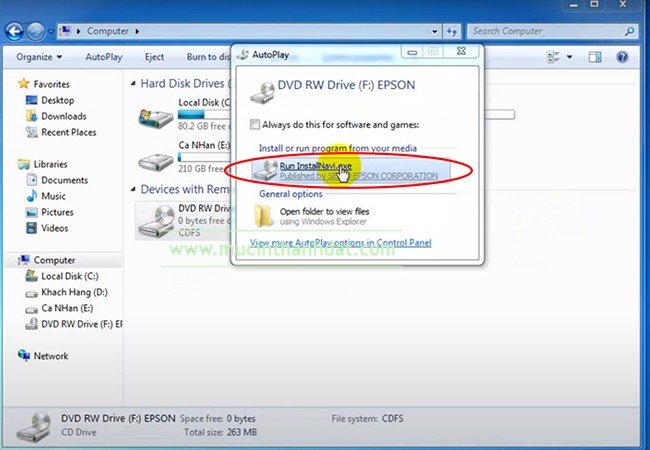Minimize the AutoPlay dialog
The width and height of the screenshot is (650, 450).
coord(412,52)
